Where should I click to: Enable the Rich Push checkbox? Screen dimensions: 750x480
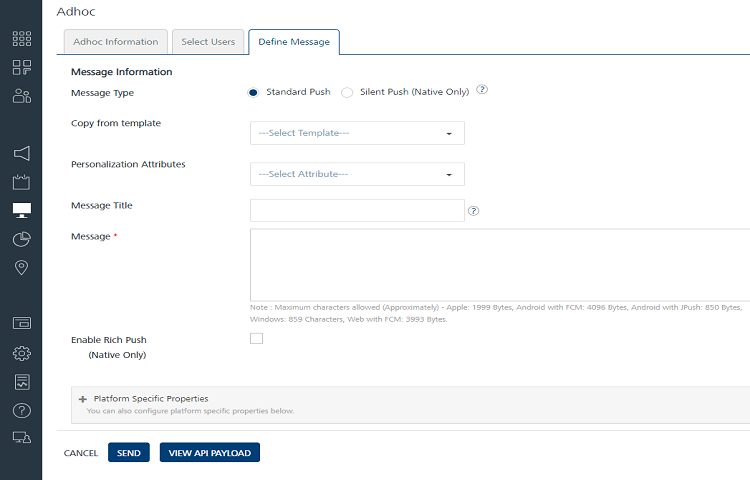(256, 338)
